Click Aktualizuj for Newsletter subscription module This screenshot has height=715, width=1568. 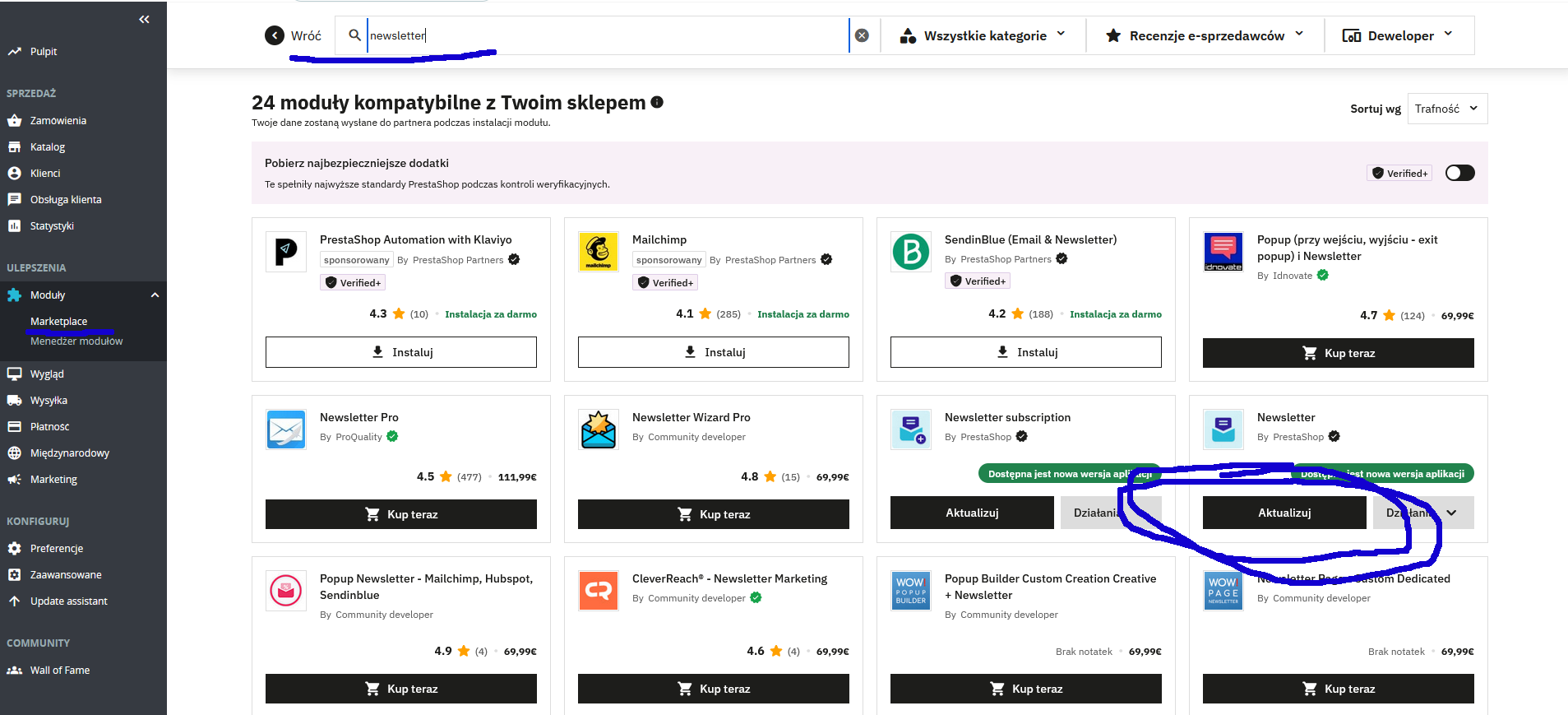tap(972, 513)
